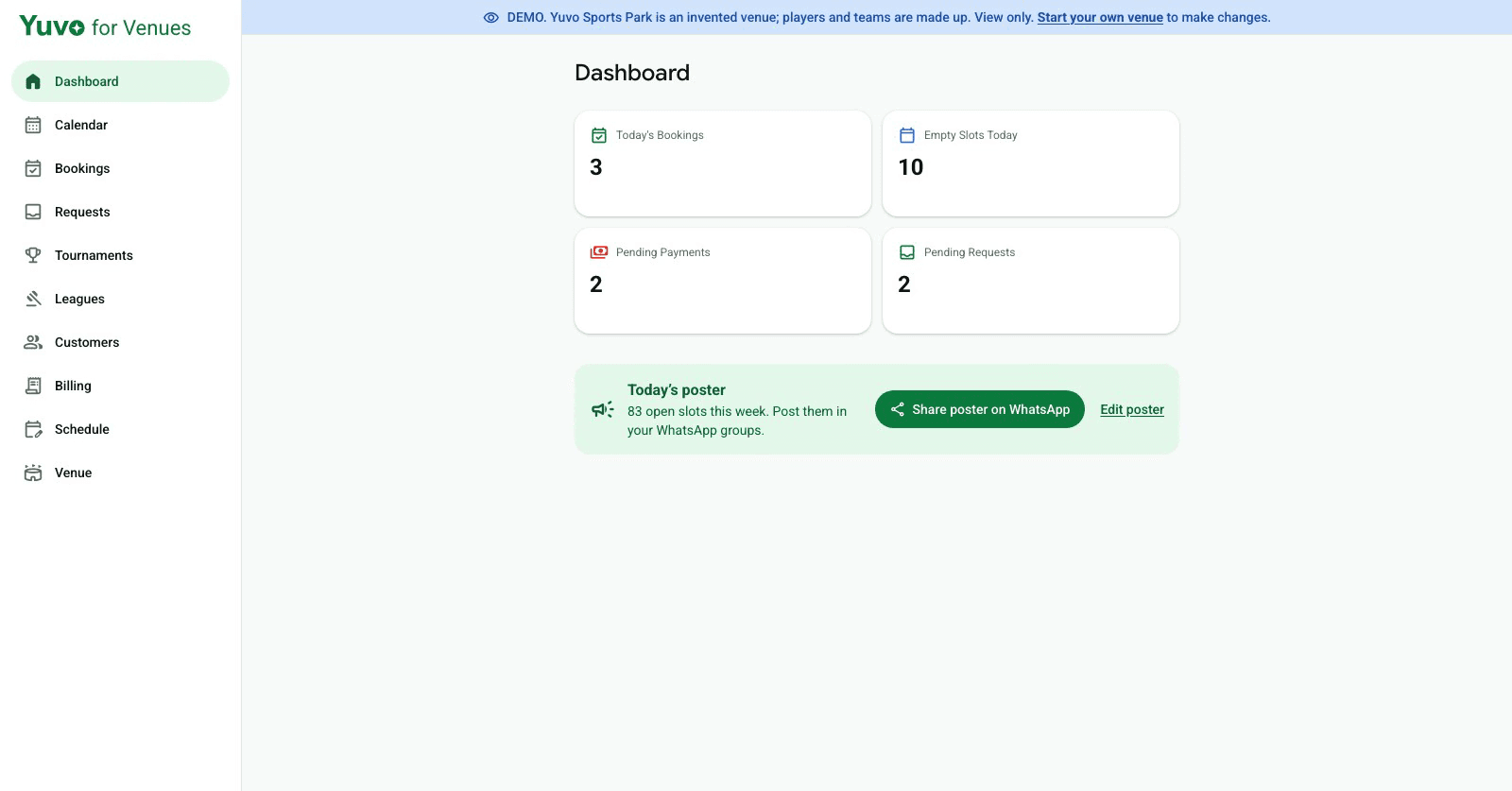Open the Today's Bookings card showing 3
Screen dimensions: 1512x791
[723, 163]
